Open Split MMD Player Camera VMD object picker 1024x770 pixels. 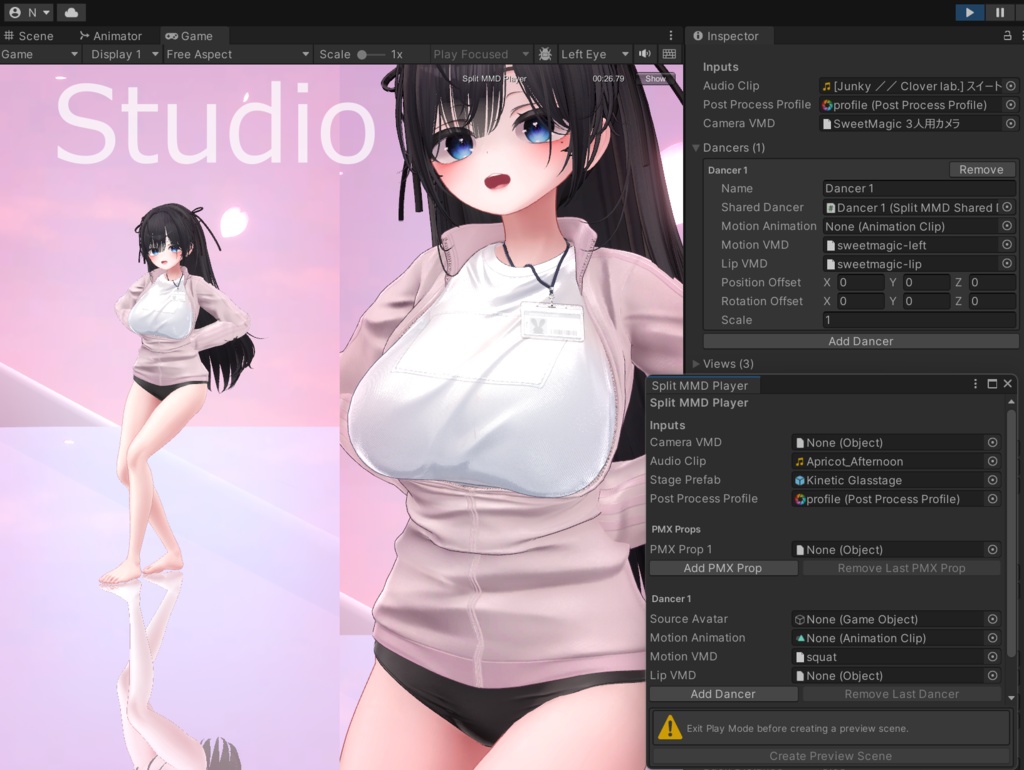[x=993, y=443]
